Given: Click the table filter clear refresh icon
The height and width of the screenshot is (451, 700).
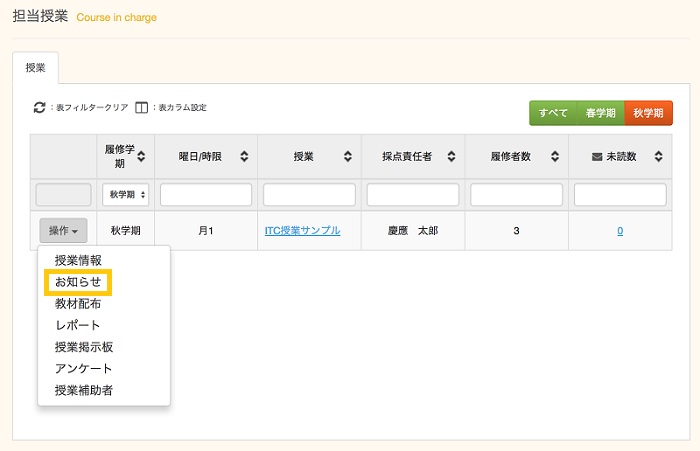Looking at the screenshot, I should pos(40,107).
